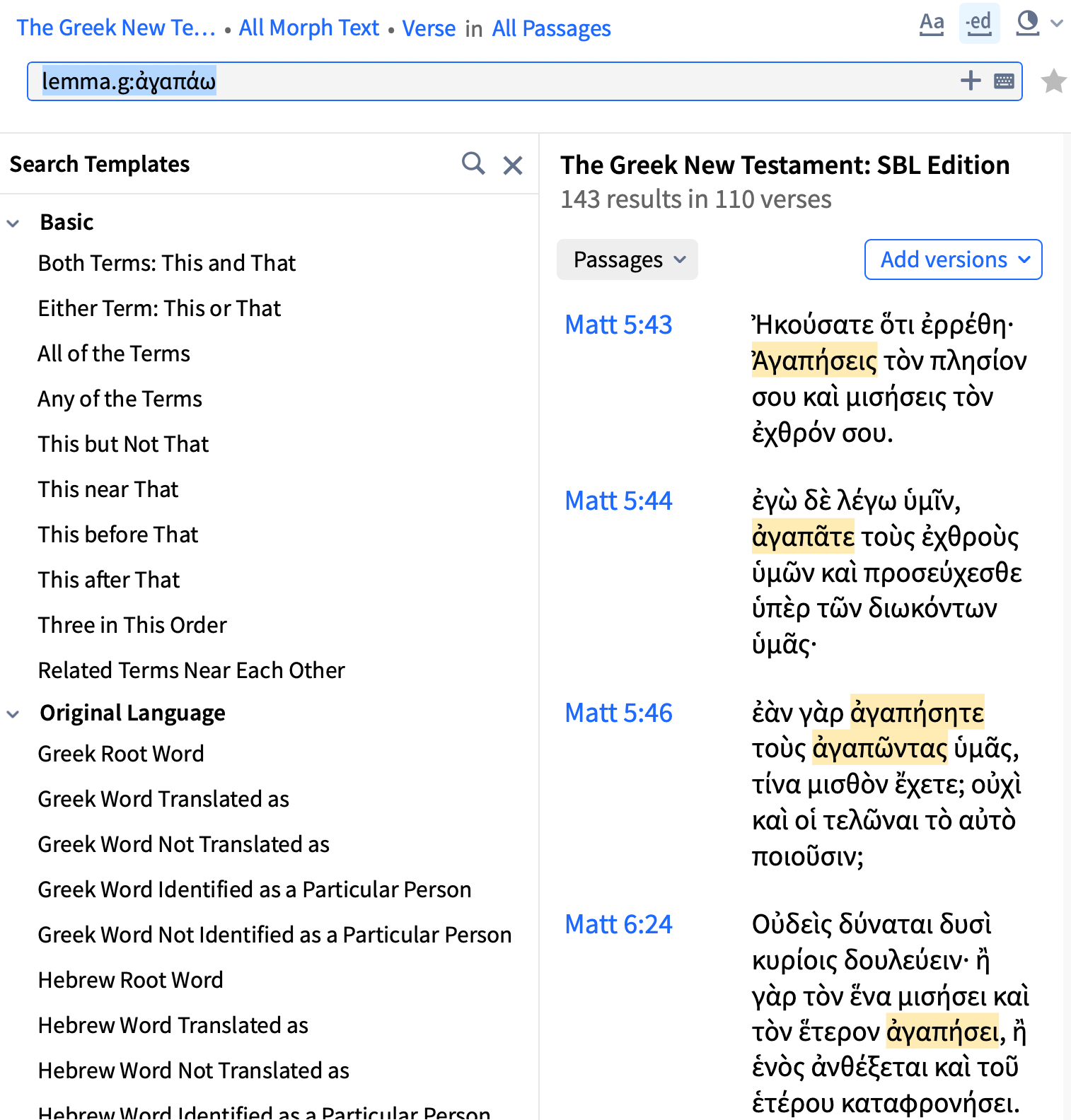The height and width of the screenshot is (1120, 1071).
Task: Click the plus icon in search box
Action: tap(971, 81)
